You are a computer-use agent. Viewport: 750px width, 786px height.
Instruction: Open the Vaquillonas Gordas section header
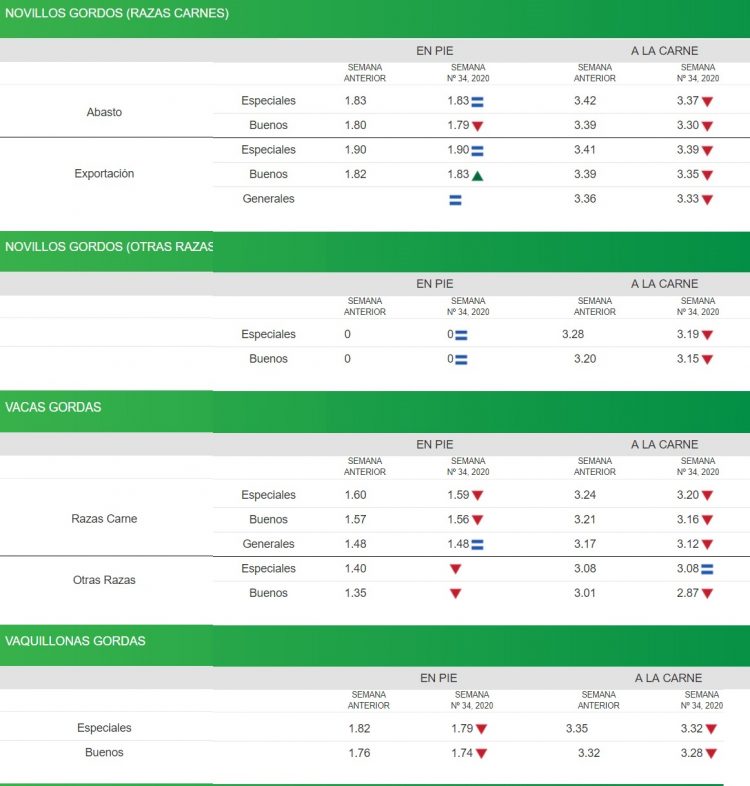pyautogui.click(x=75, y=641)
